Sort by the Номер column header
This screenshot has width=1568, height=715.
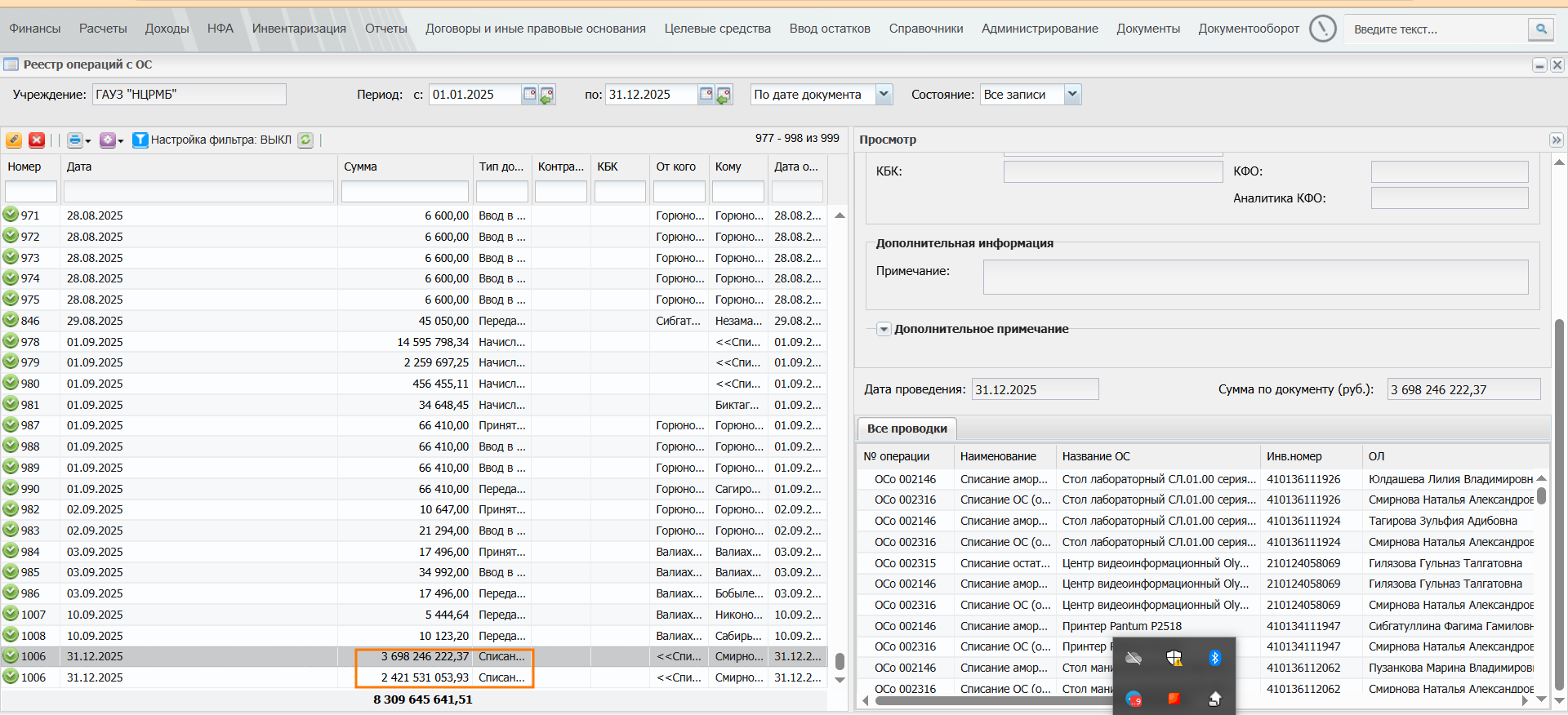[x=30, y=167]
